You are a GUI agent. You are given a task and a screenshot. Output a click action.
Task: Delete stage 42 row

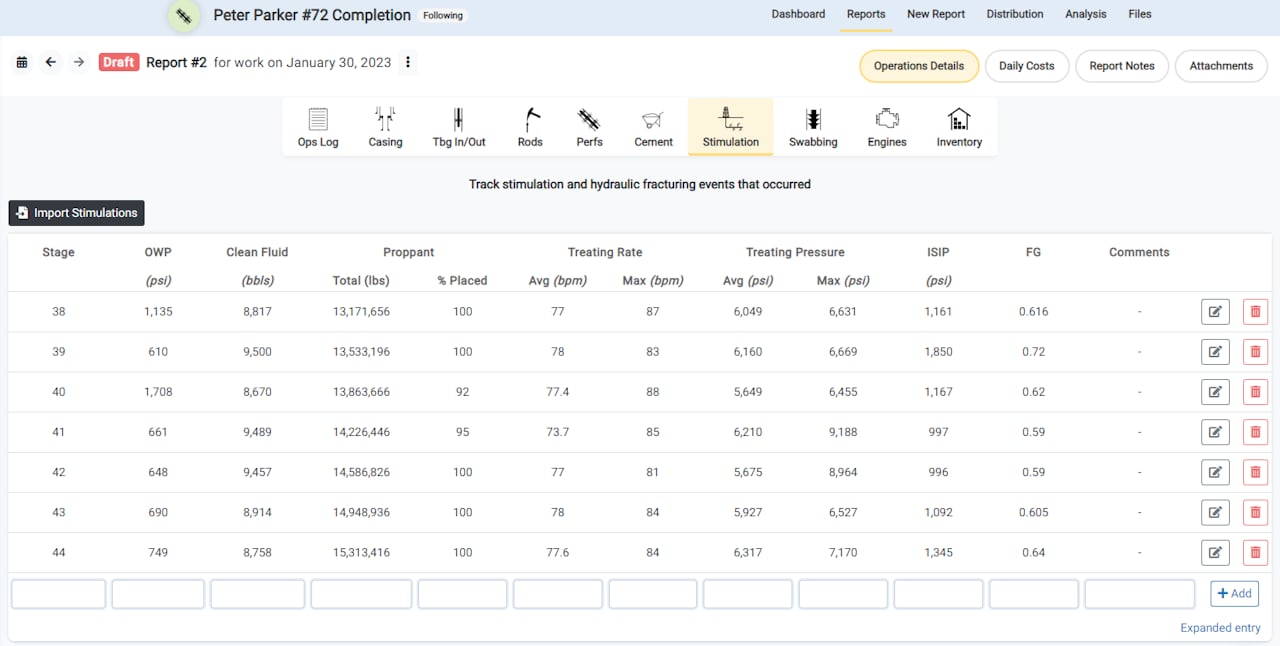[x=1255, y=472]
